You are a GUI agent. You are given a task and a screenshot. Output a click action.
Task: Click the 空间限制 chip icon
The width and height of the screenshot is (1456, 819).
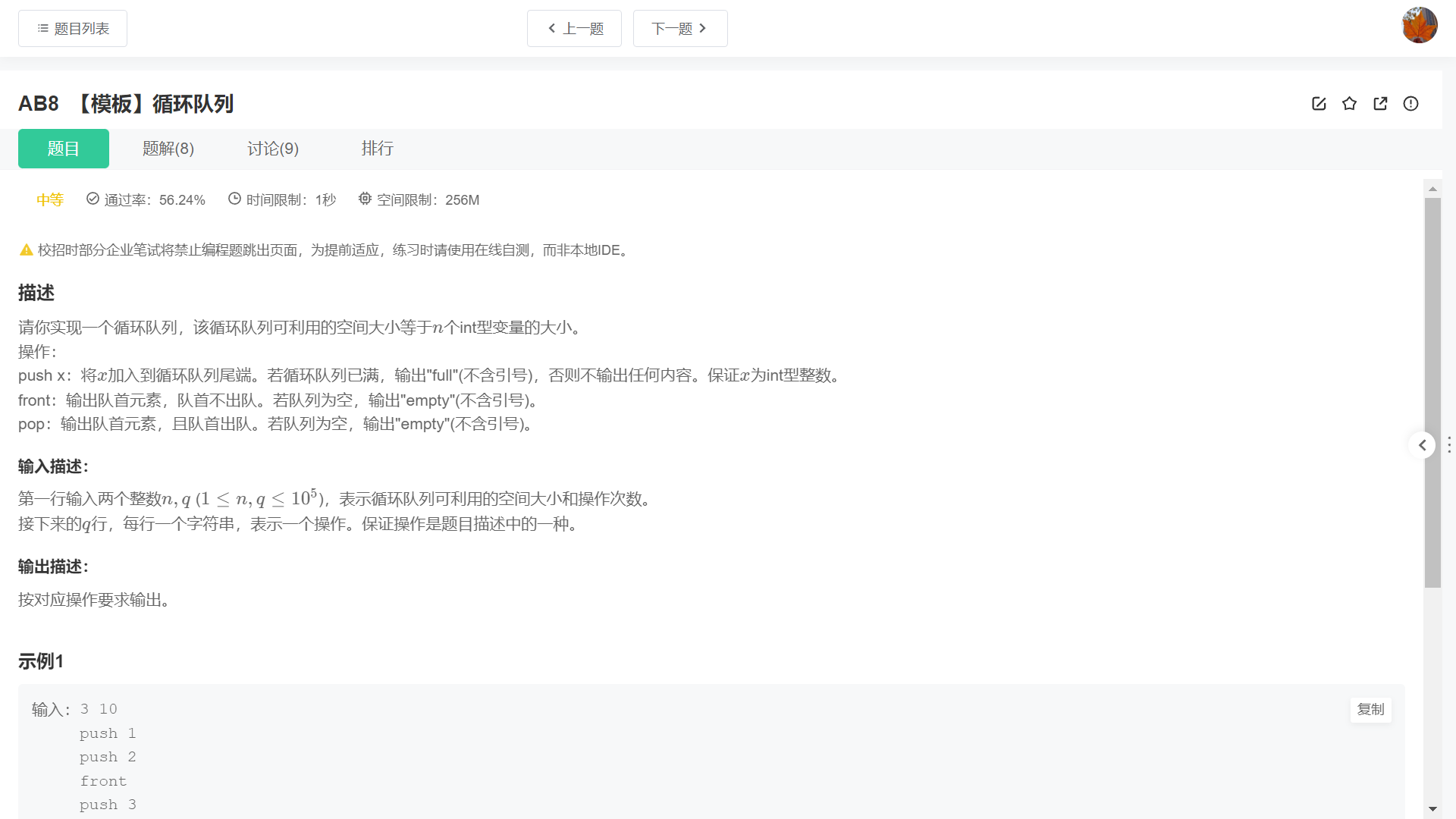(365, 199)
